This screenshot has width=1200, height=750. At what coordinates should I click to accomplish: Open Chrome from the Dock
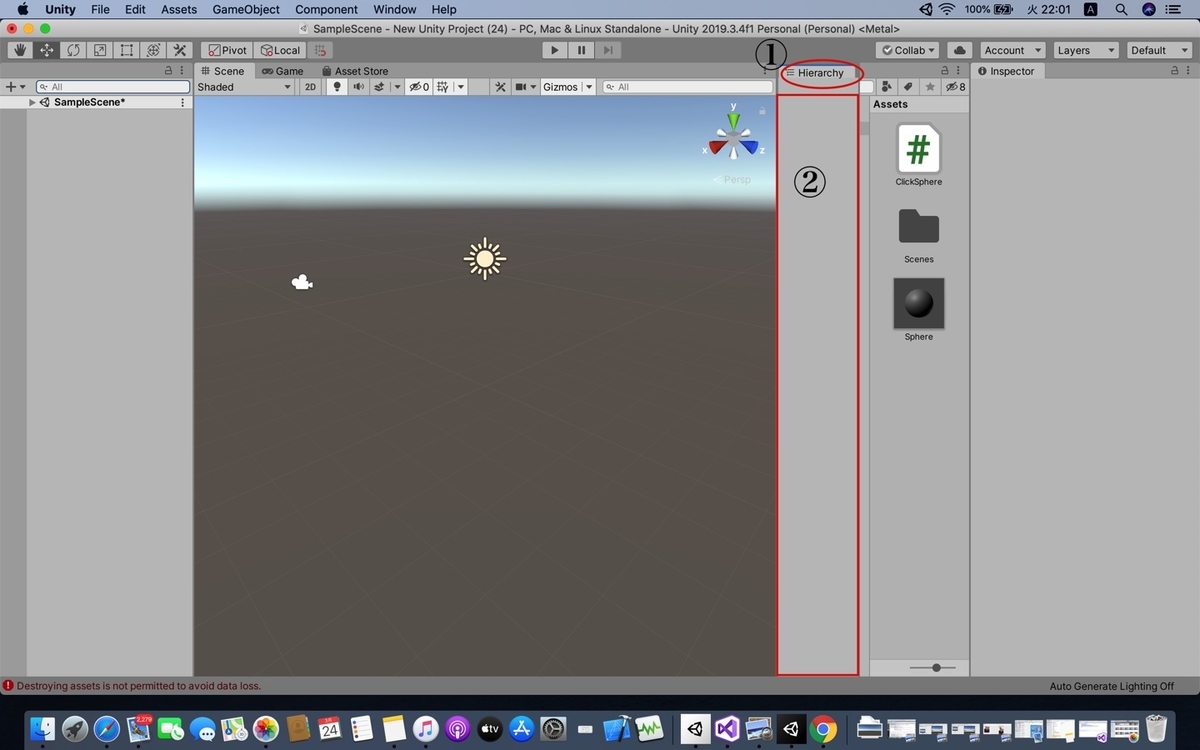823,729
